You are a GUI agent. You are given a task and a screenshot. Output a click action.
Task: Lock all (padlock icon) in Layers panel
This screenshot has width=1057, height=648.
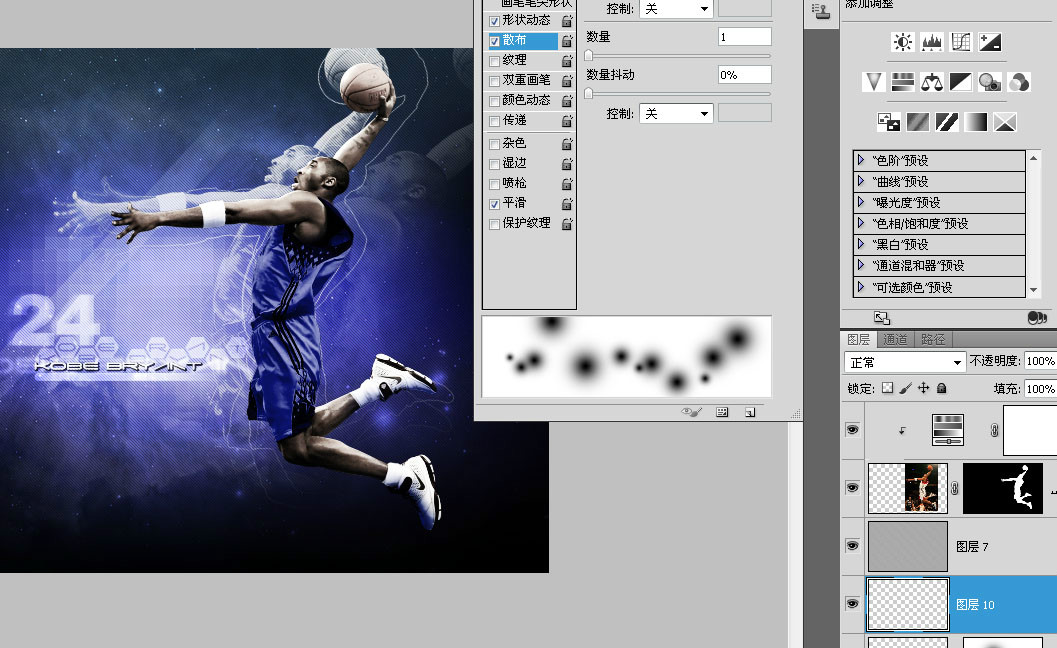pyautogui.click(x=942, y=388)
